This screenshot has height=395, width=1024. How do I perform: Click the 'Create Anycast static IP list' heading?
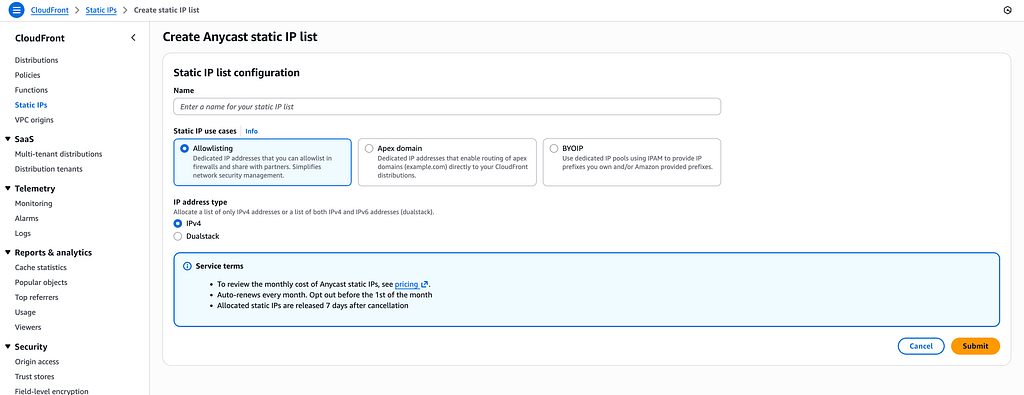(240, 37)
